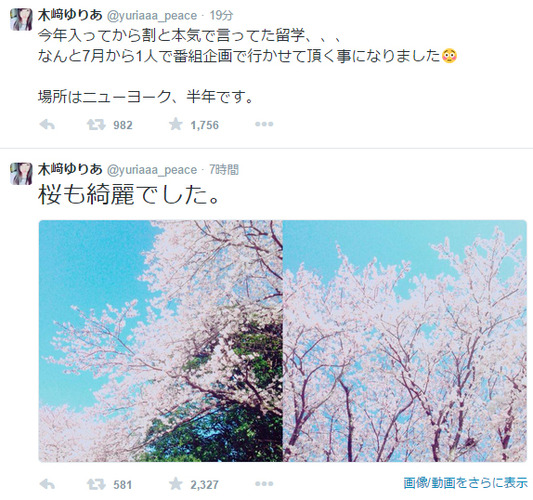Open more options on the sakura tweet
Image resolution: width=533 pixels, height=500 pixels.
264,484
